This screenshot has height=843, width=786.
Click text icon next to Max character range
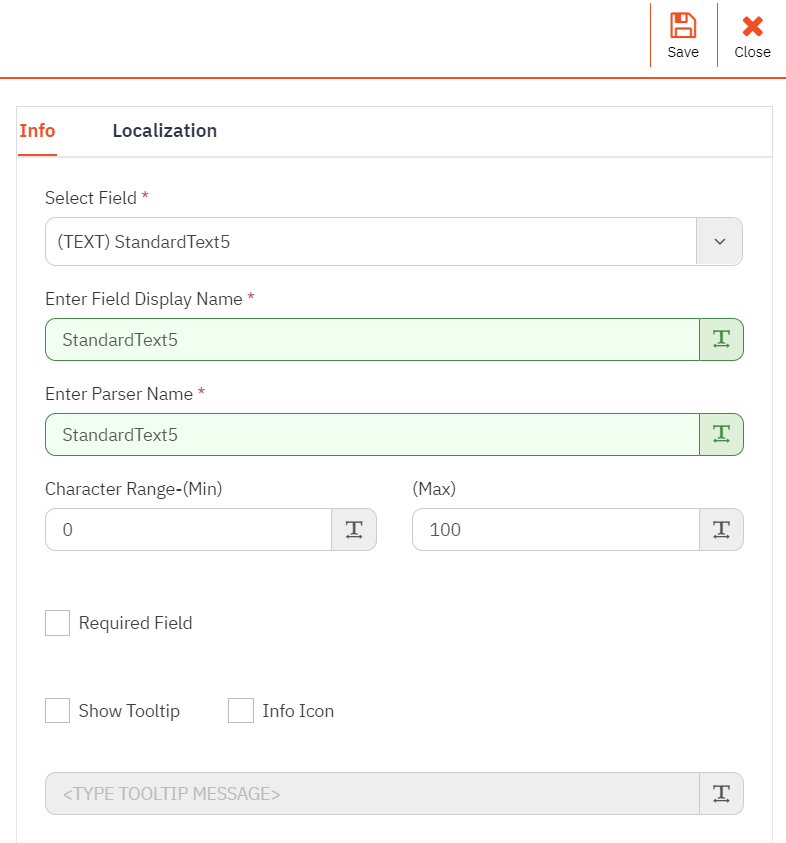[x=721, y=529]
